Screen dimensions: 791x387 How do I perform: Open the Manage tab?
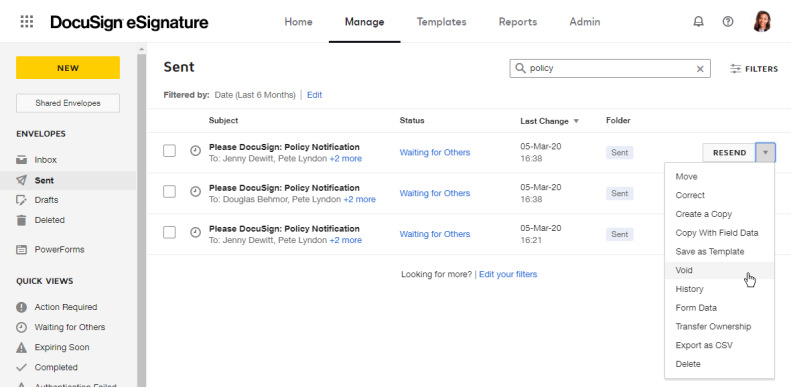pyautogui.click(x=365, y=22)
